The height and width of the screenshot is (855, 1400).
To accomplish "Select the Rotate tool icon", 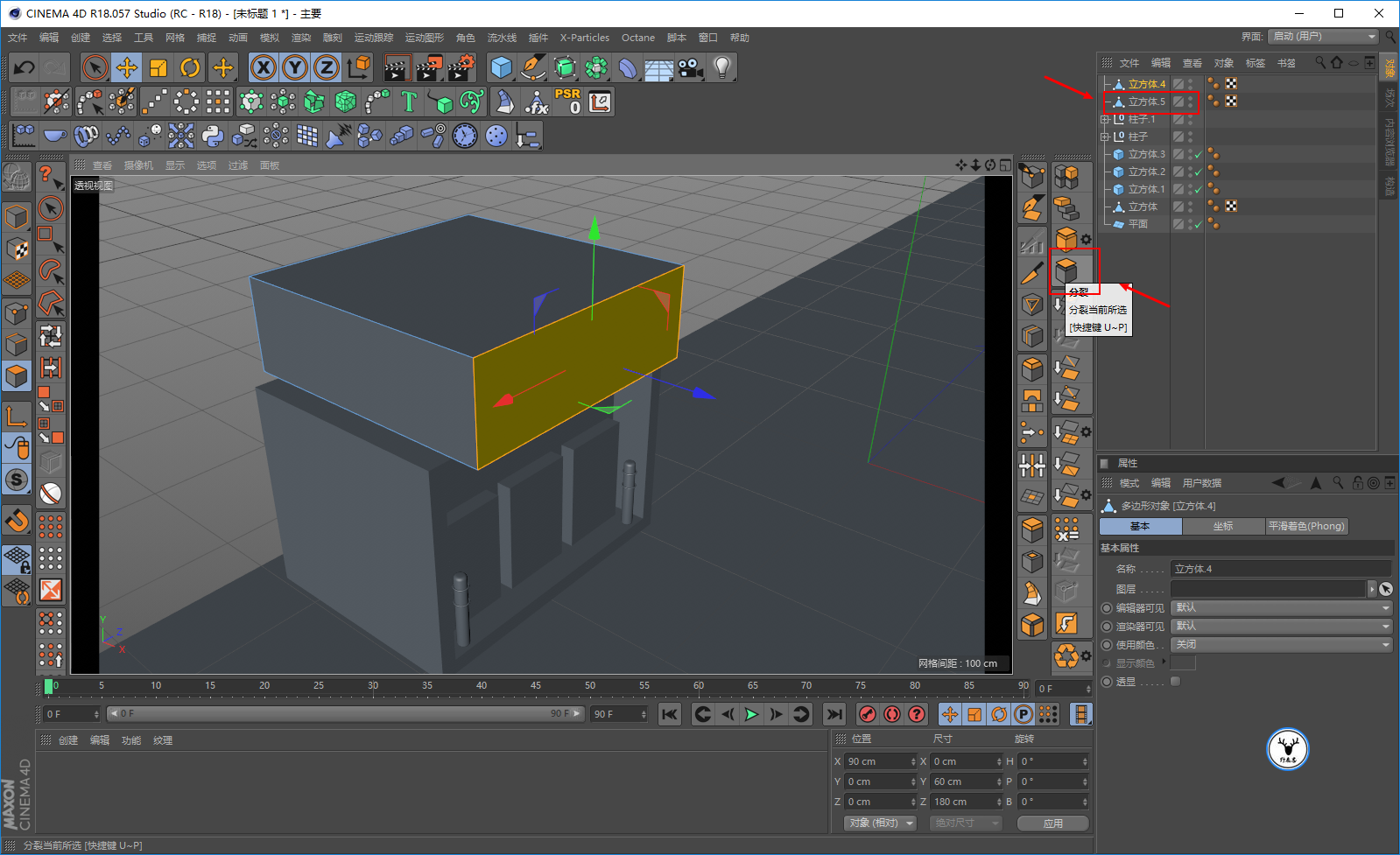I will tap(190, 67).
